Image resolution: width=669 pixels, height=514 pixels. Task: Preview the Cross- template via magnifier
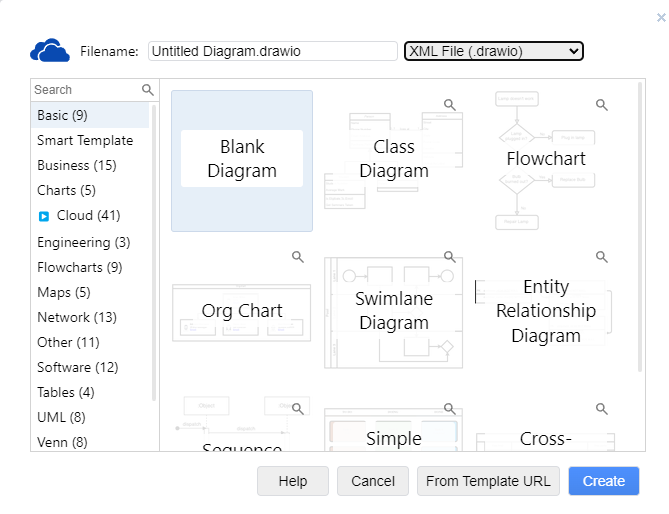pos(602,409)
